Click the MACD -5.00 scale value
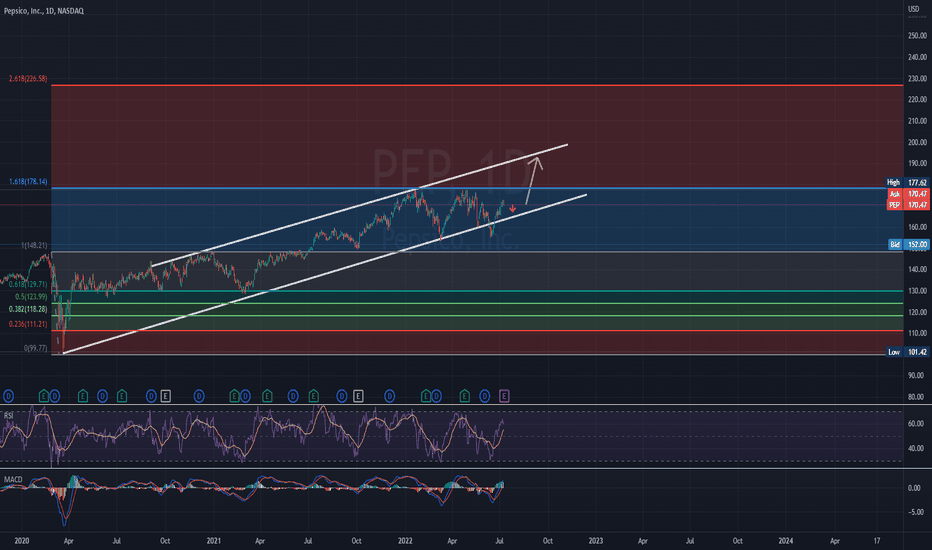 (916, 512)
